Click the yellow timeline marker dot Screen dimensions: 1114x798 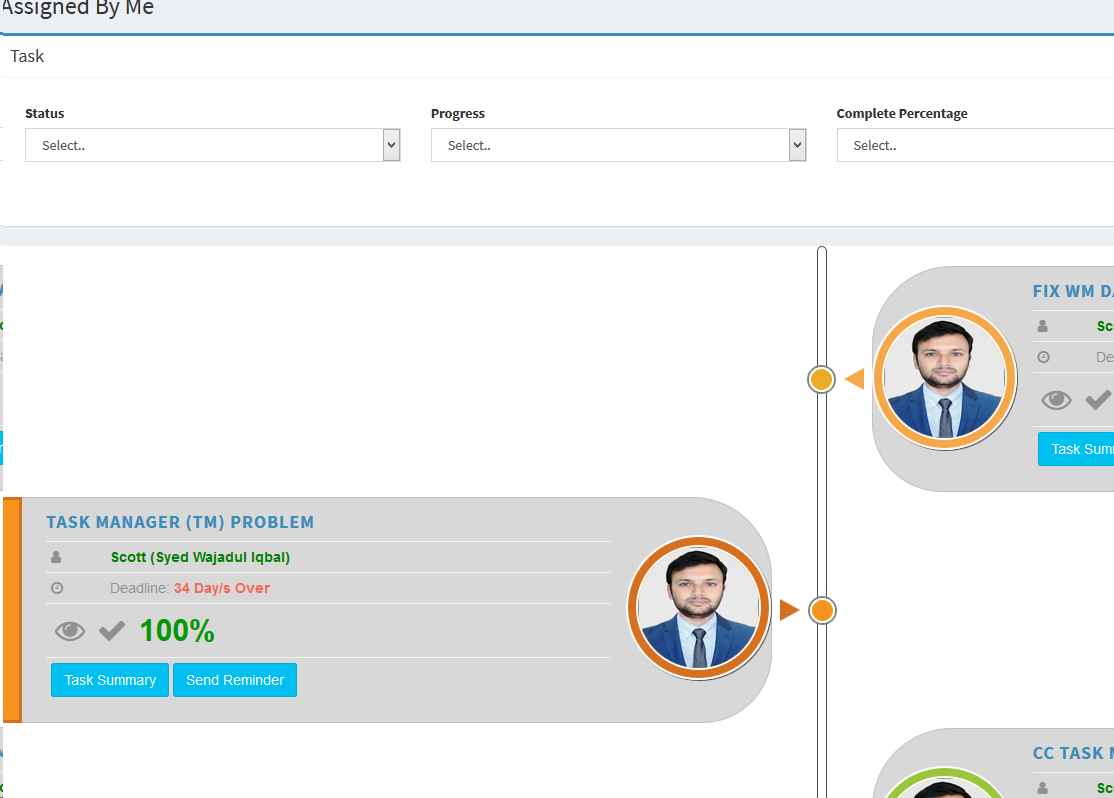pos(821,380)
